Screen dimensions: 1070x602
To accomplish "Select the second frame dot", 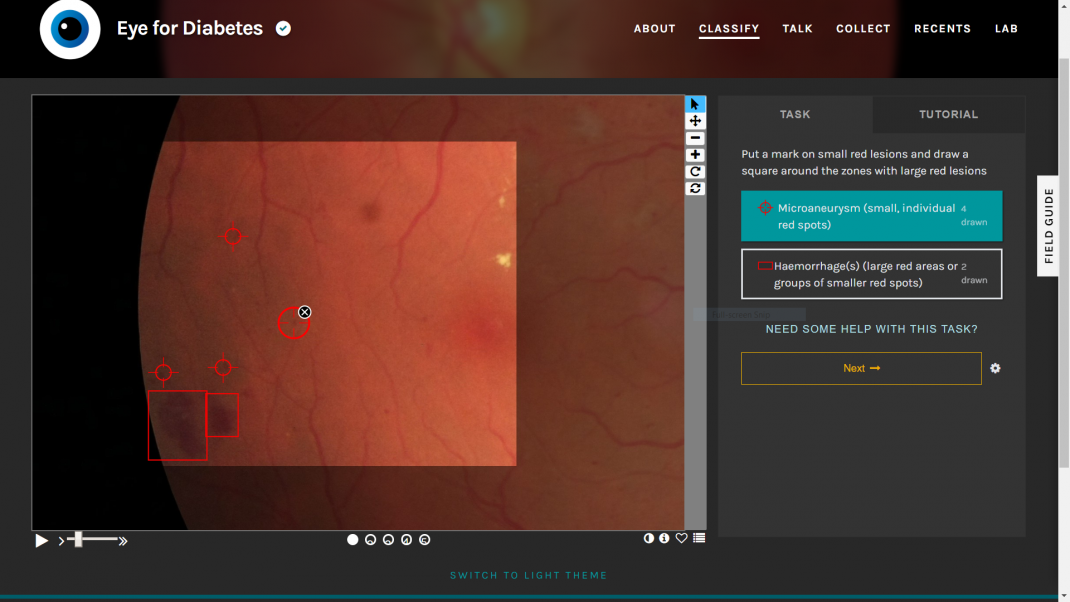I will 371,540.
